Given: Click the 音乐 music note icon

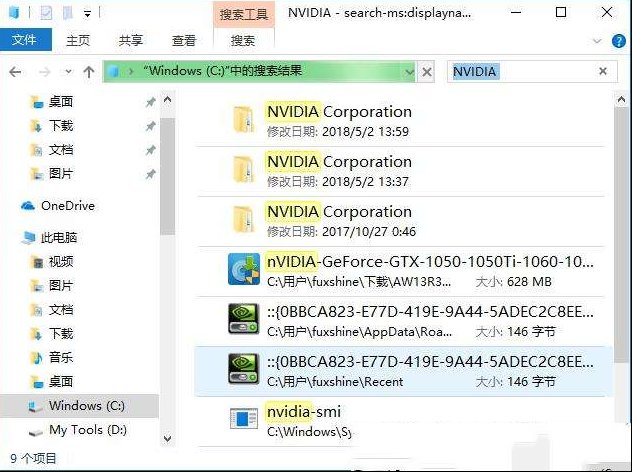Looking at the screenshot, I should (x=36, y=358).
